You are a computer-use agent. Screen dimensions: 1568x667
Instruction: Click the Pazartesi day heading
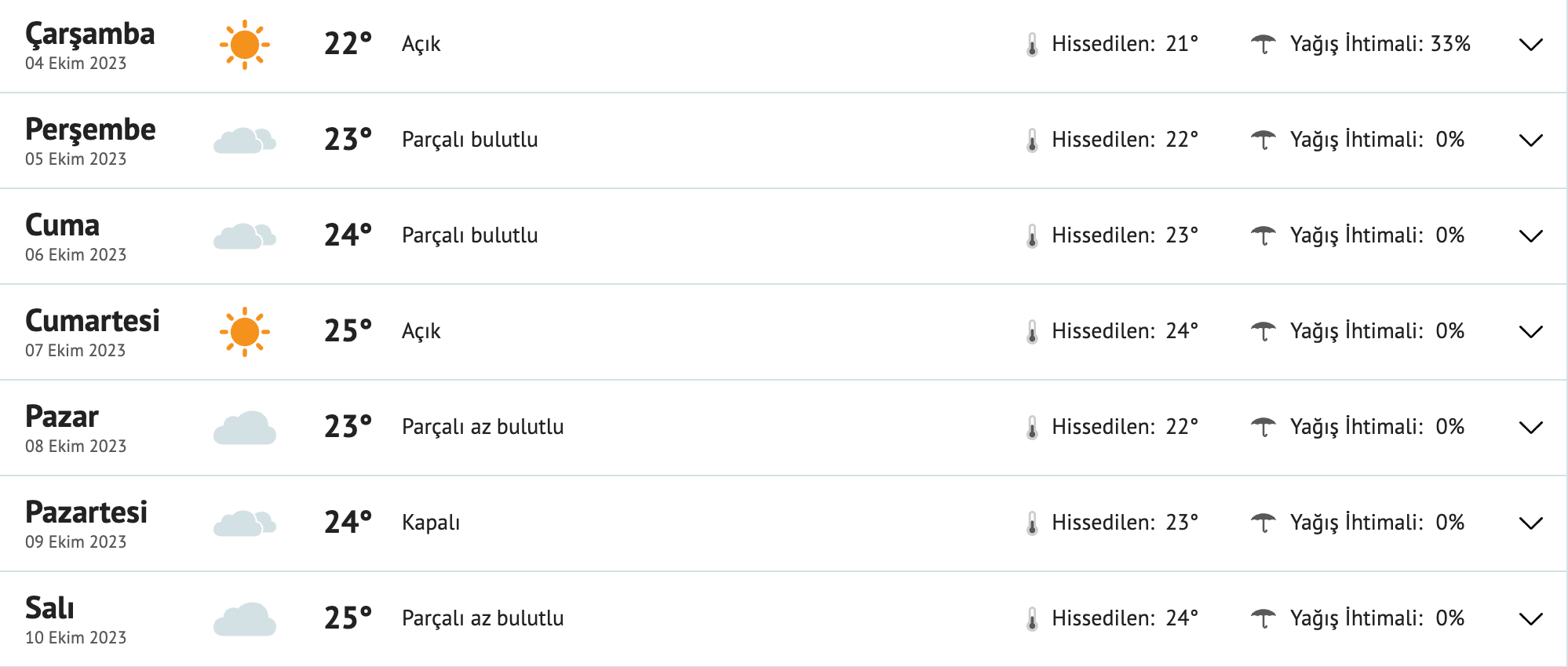click(x=86, y=512)
